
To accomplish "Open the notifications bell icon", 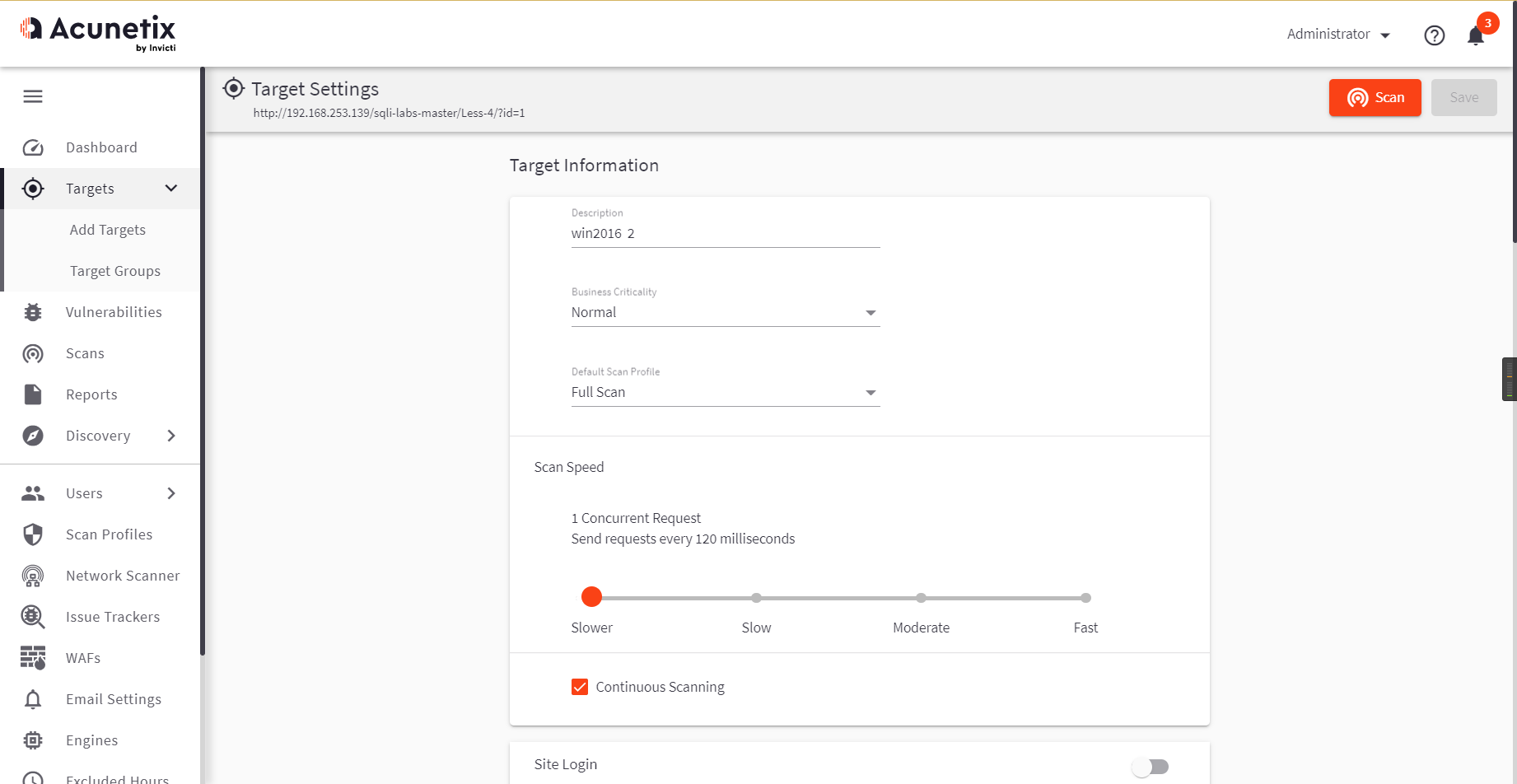I will 1475,35.
